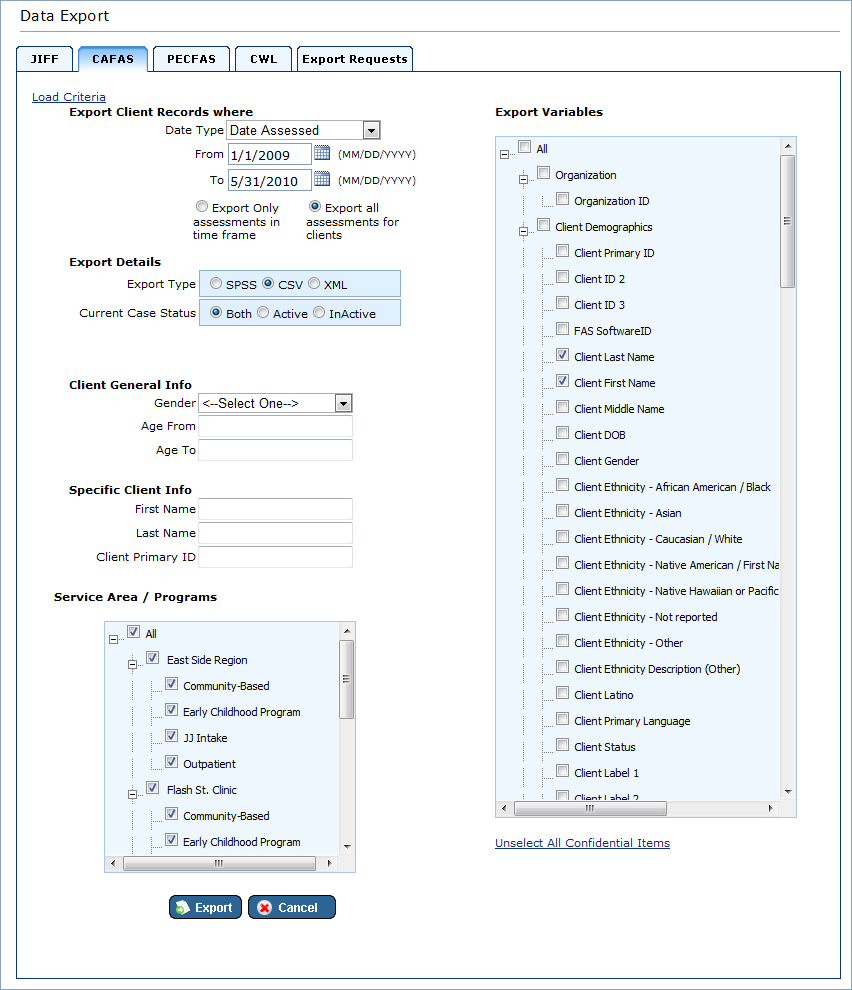852x990 pixels.
Task: Click Service Area horizontal scrollbar thumb
Action: click(x=219, y=863)
